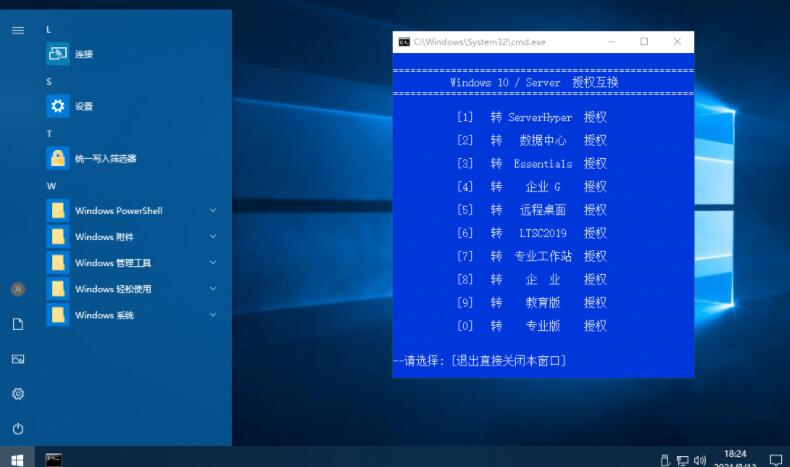790x467 pixels.
Task: Jump to letter L section header
Action: [48, 30]
